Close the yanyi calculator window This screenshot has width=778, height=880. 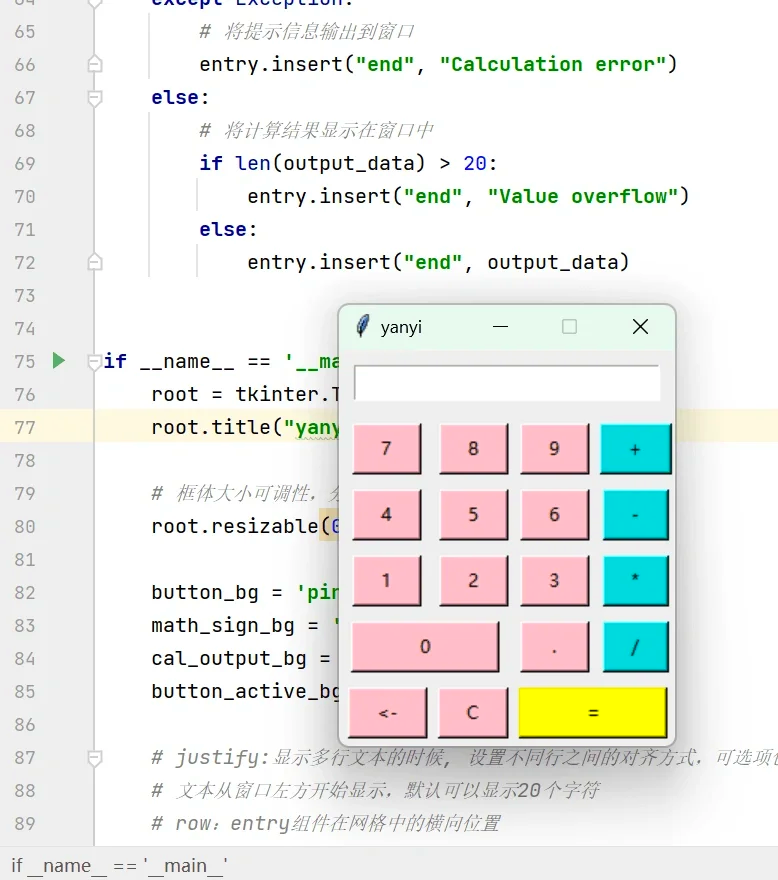[640, 327]
